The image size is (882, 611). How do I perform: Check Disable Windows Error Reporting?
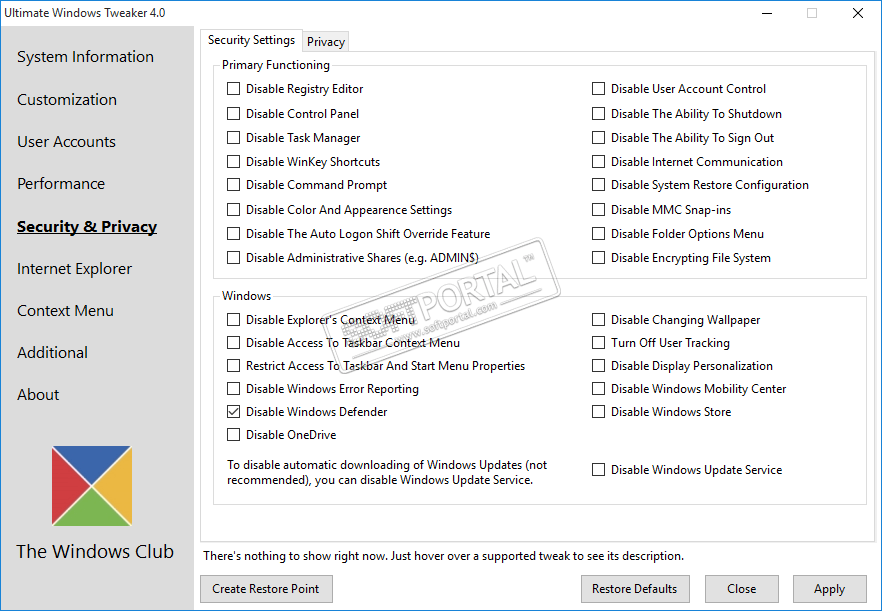(x=233, y=389)
